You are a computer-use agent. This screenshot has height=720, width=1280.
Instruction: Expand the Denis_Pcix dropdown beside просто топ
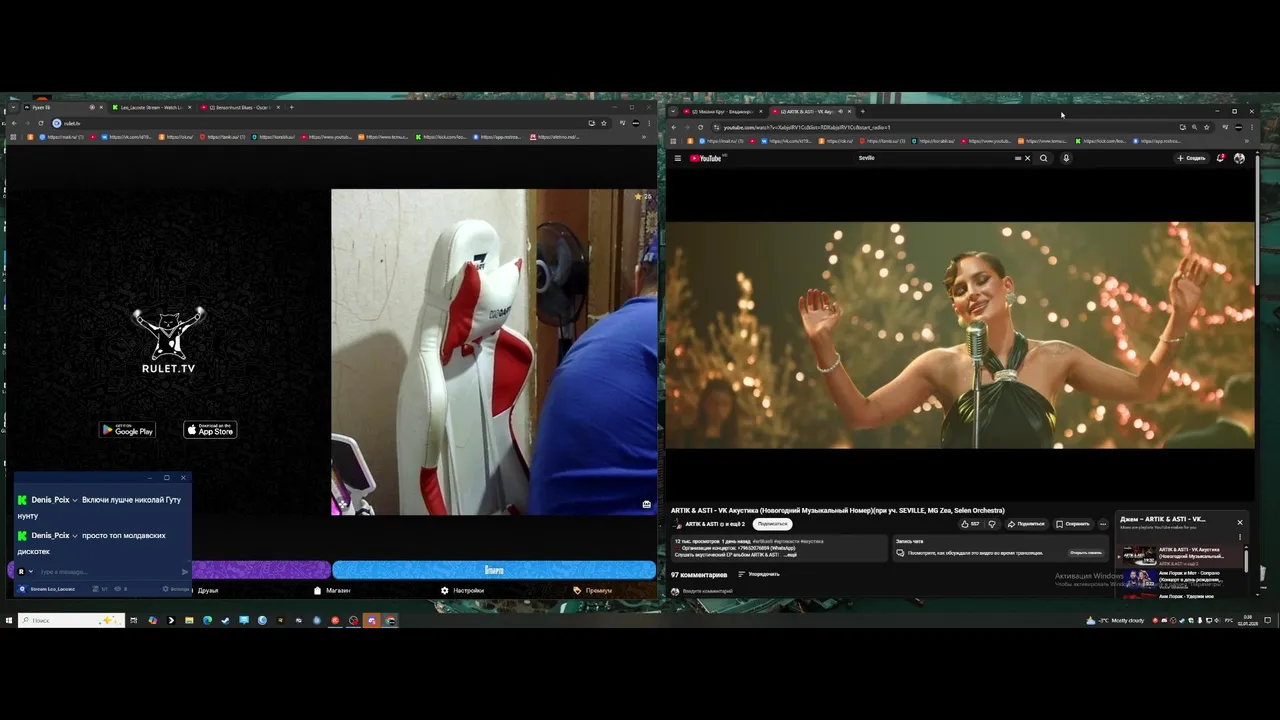point(74,536)
